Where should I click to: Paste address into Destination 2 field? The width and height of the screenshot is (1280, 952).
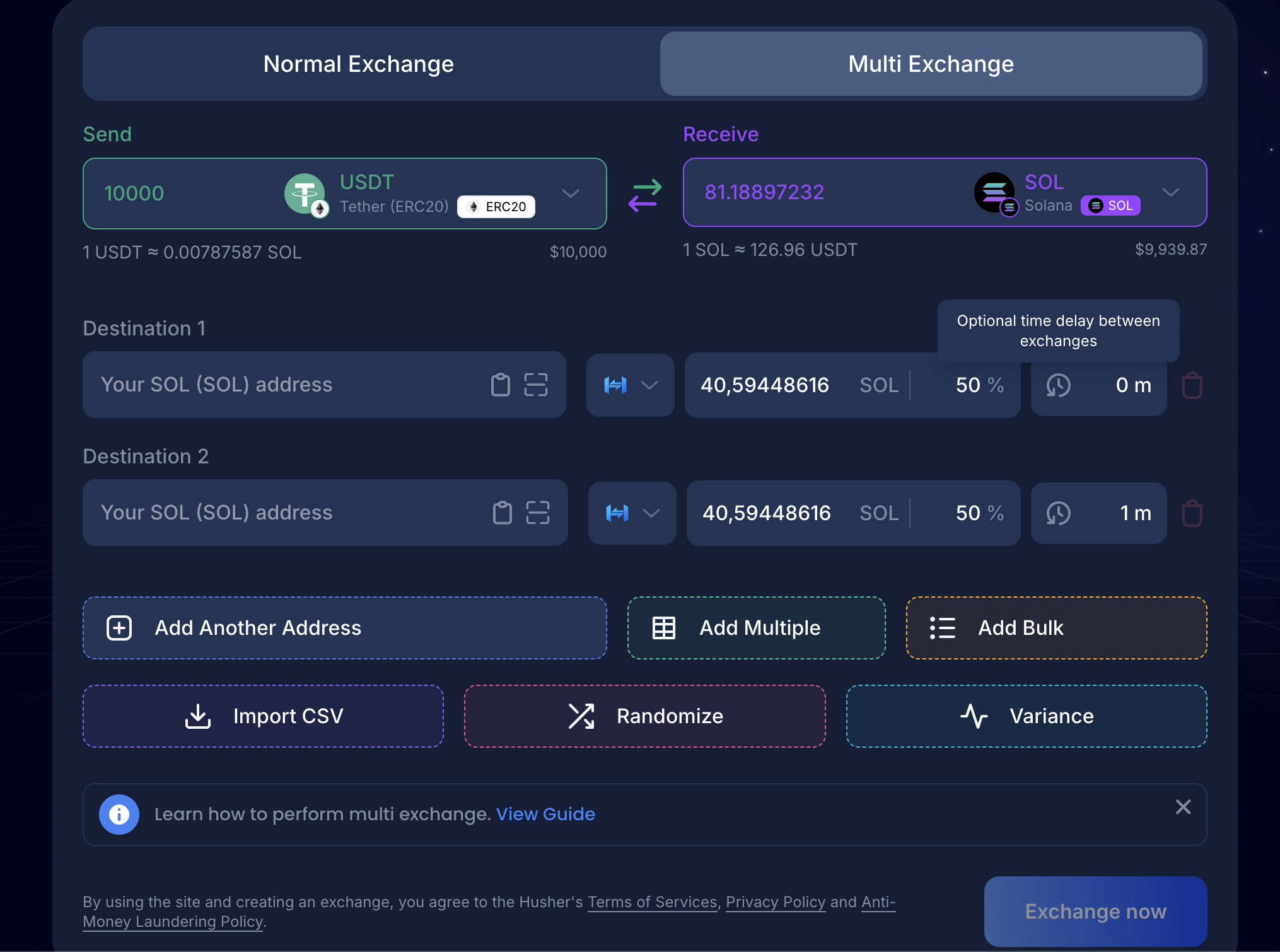pos(502,513)
